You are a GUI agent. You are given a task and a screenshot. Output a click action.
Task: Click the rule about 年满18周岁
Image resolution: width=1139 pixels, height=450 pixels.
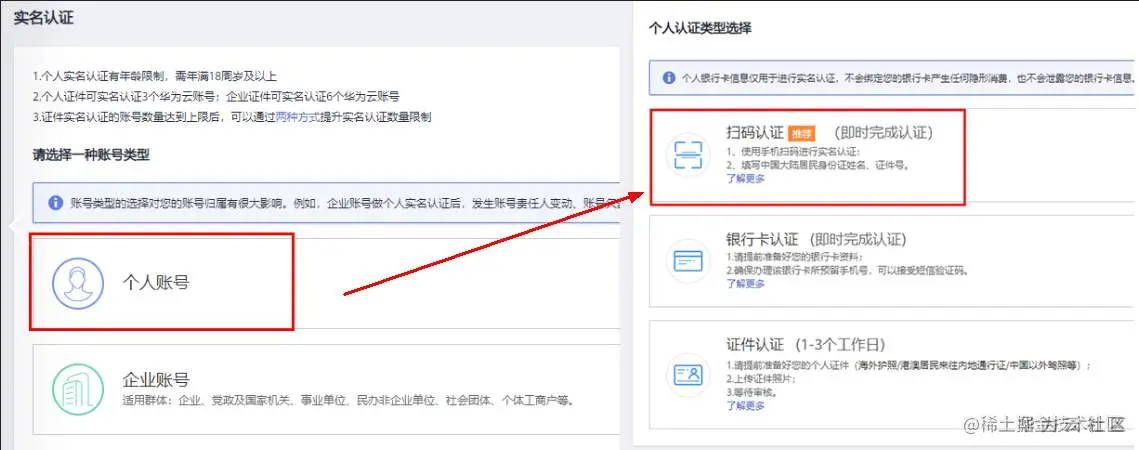pos(155,76)
